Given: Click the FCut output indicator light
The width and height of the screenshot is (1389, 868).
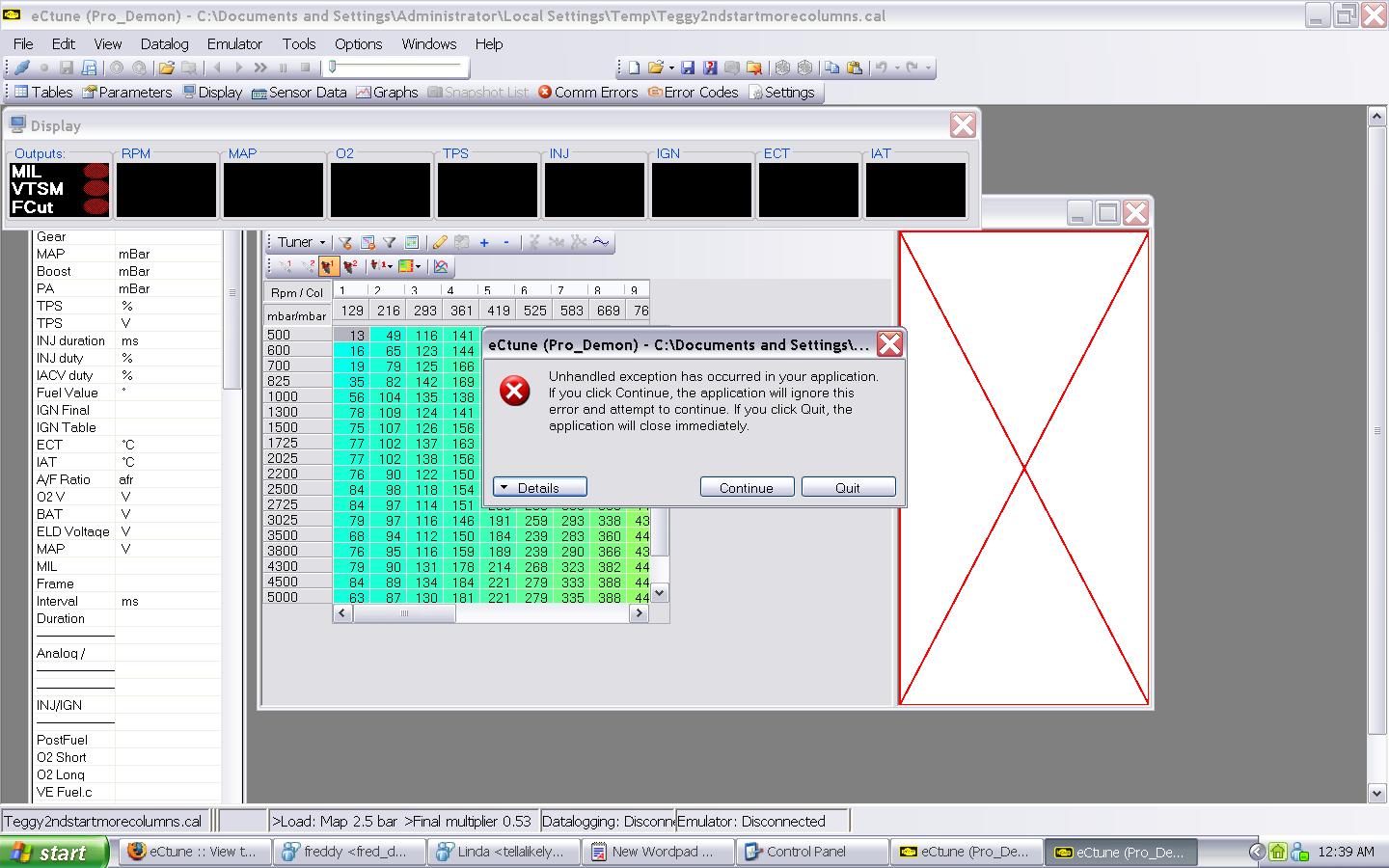Looking at the screenshot, I should (x=95, y=206).
